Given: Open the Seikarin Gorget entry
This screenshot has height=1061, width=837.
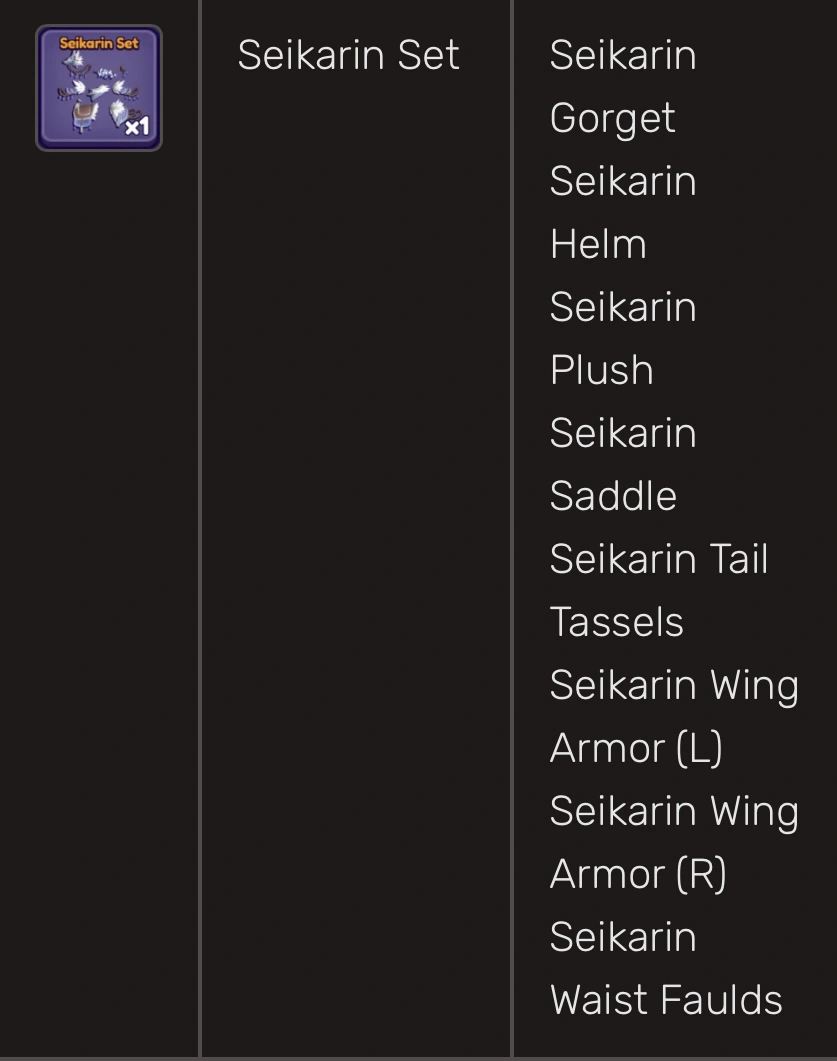Looking at the screenshot, I should tap(622, 86).
